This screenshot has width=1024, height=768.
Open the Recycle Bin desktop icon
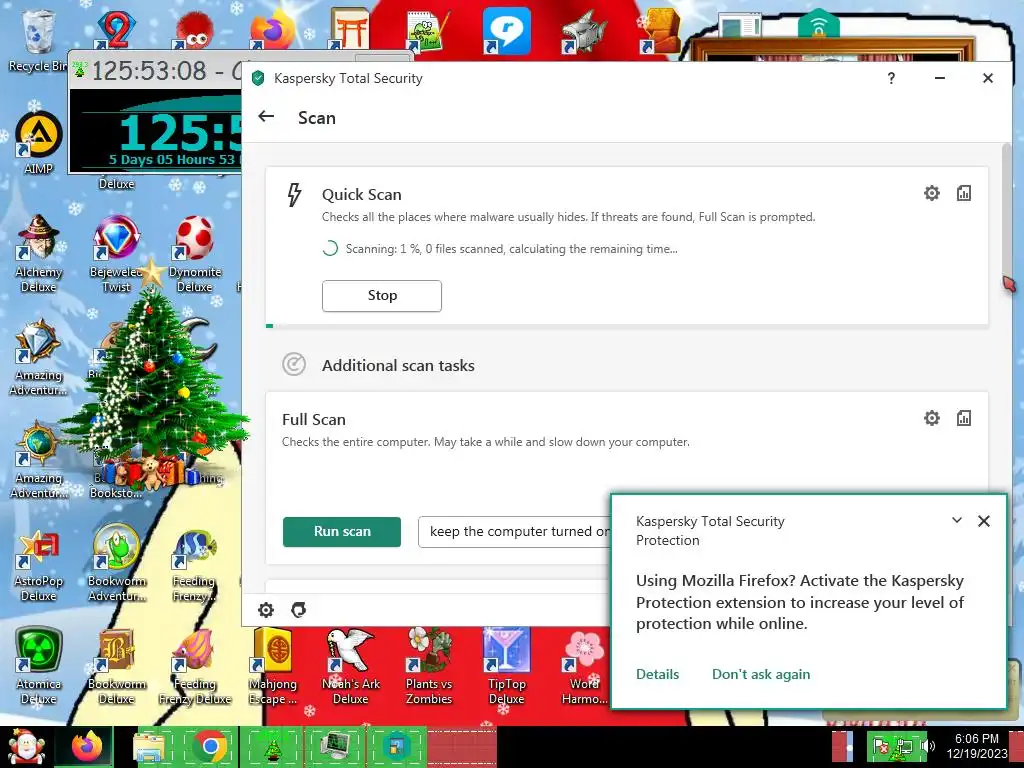[x=37, y=40]
